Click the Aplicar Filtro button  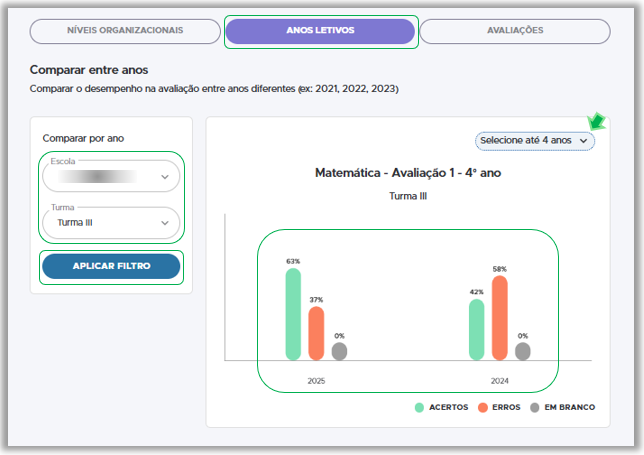point(111,266)
